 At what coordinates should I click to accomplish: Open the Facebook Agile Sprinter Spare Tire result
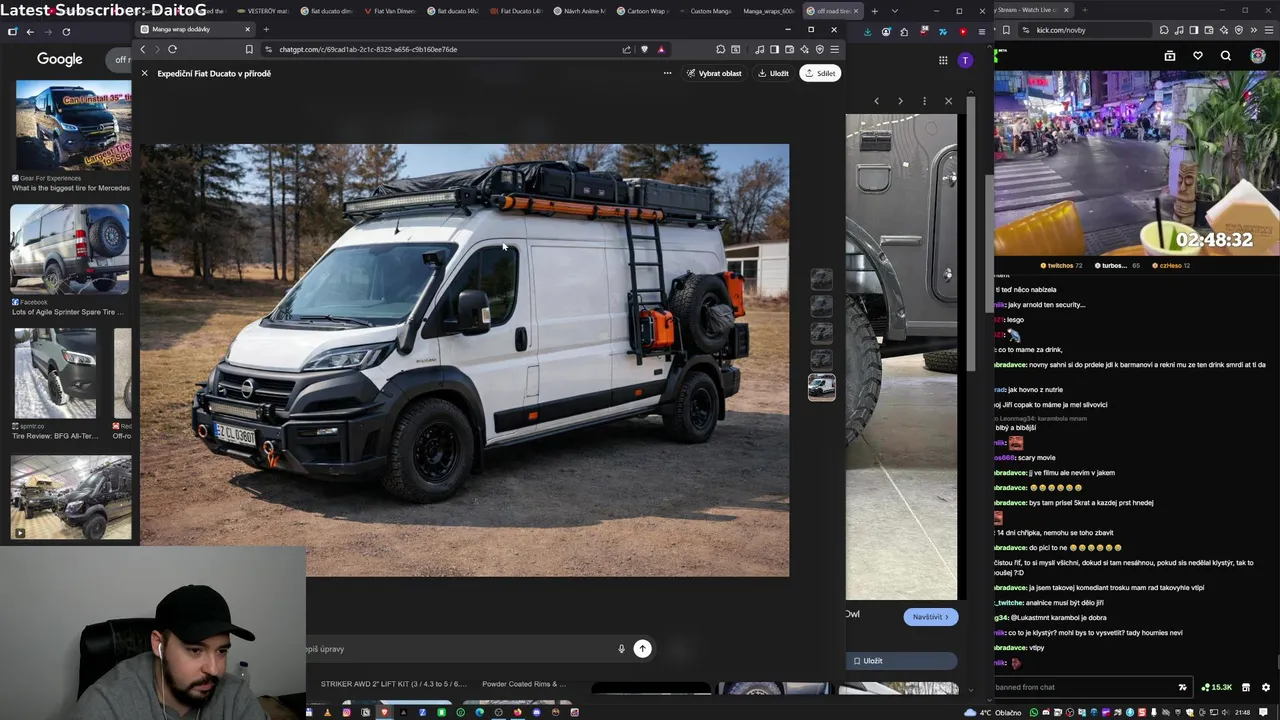pyautogui.click(x=70, y=250)
